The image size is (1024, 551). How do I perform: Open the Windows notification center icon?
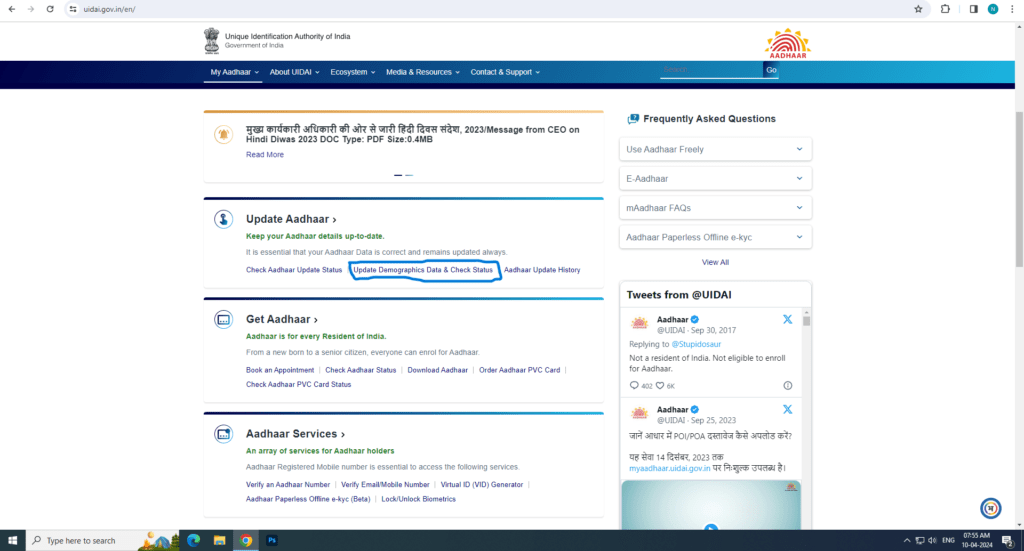1008,541
